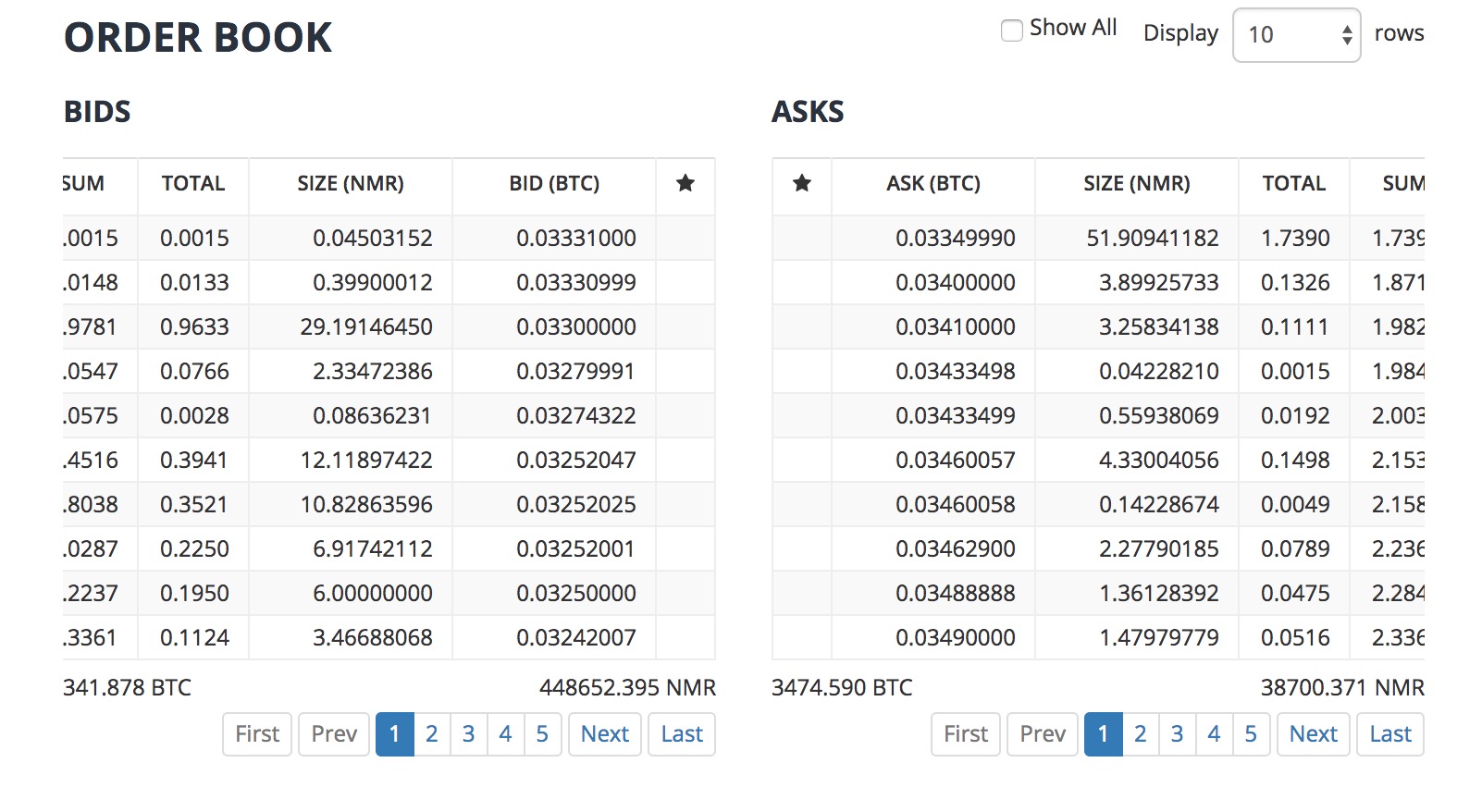Click First in Bids pagination
The image size is (1482, 812).
tap(257, 734)
